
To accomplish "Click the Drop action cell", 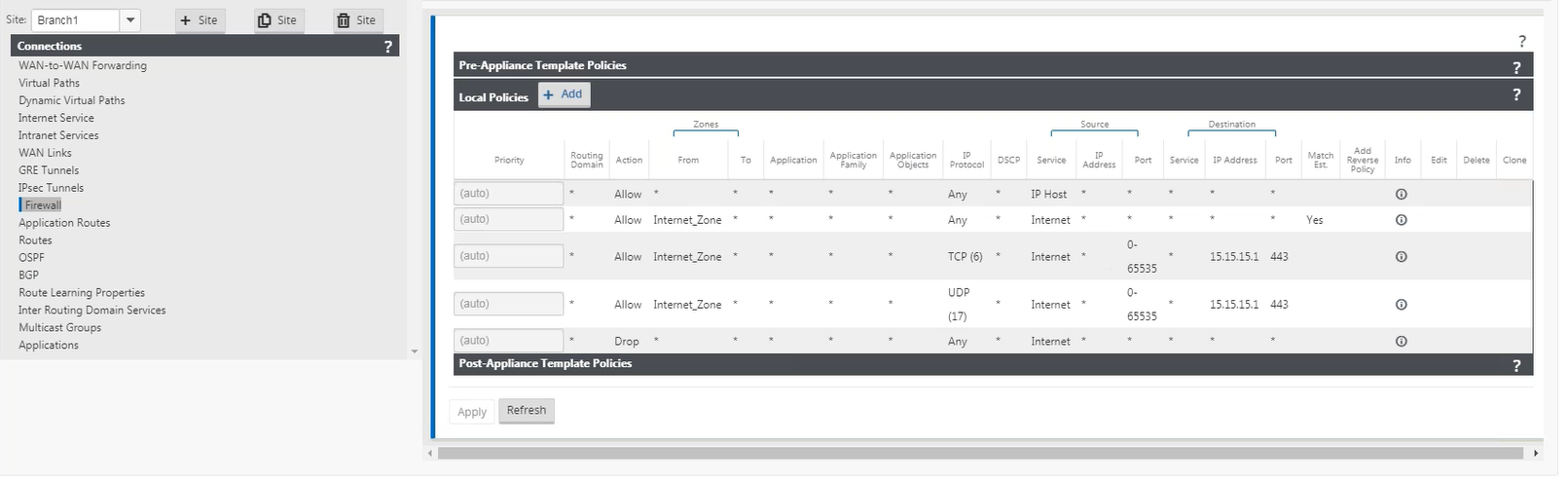I will click(627, 342).
